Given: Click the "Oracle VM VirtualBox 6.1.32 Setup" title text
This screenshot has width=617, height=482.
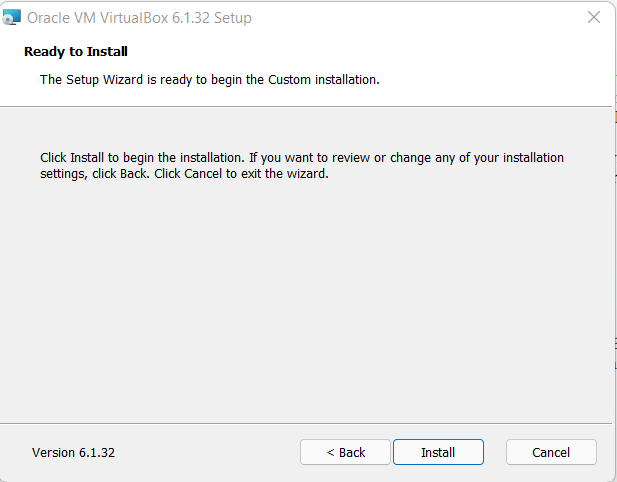Looking at the screenshot, I should coord(139,18).
